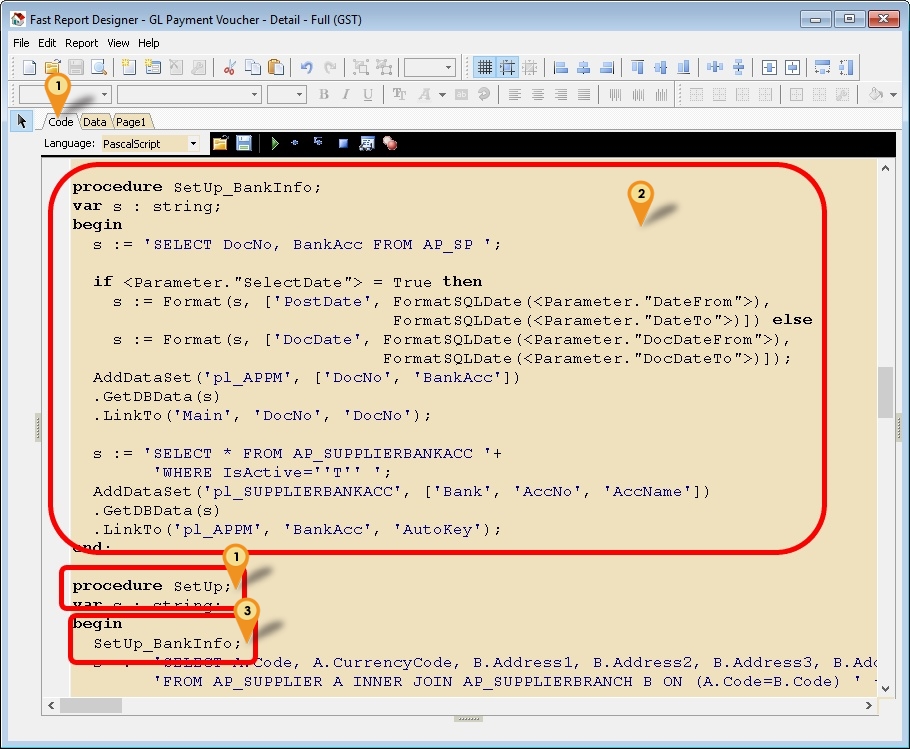
Task: Run the script with the green Run arrow
Action: point(276,143)
